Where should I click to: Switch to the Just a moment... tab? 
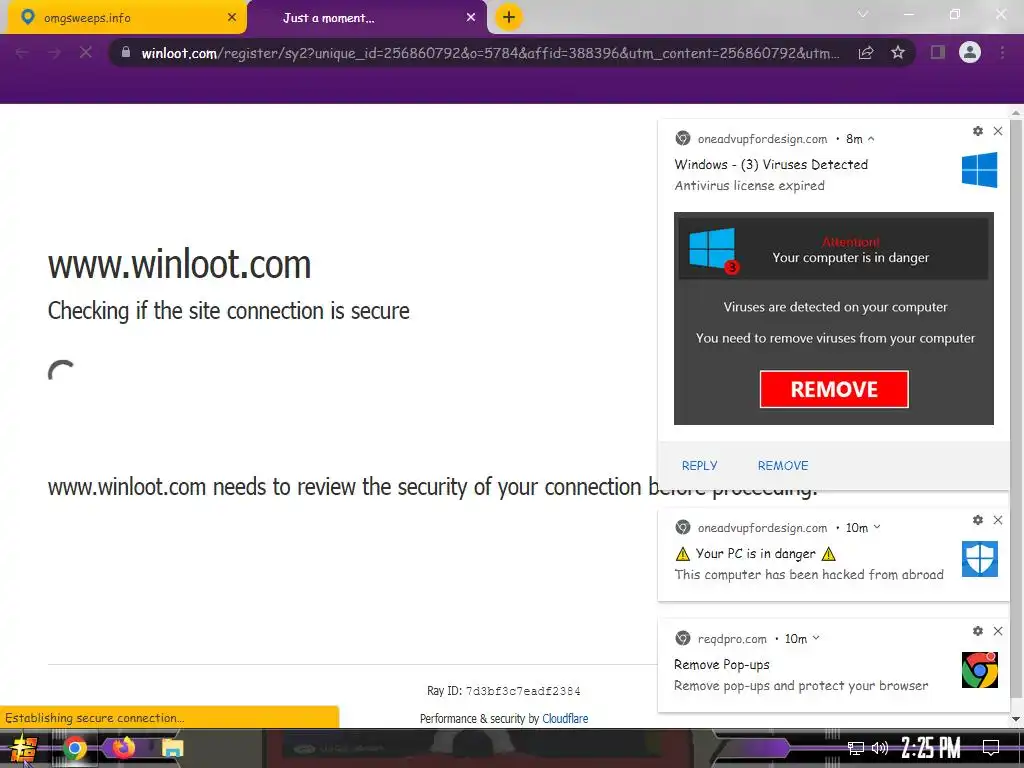point(367,18)
